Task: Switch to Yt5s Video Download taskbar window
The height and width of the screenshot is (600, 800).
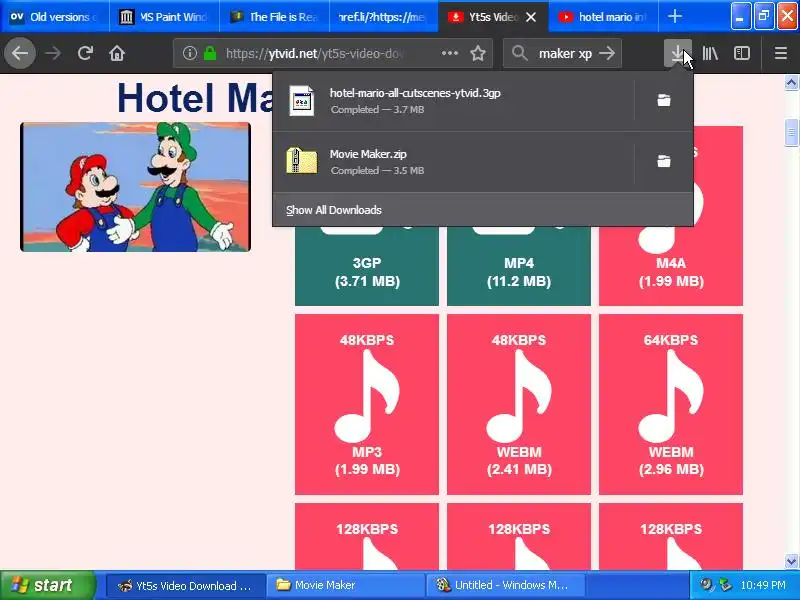Action: click(186, 585)
